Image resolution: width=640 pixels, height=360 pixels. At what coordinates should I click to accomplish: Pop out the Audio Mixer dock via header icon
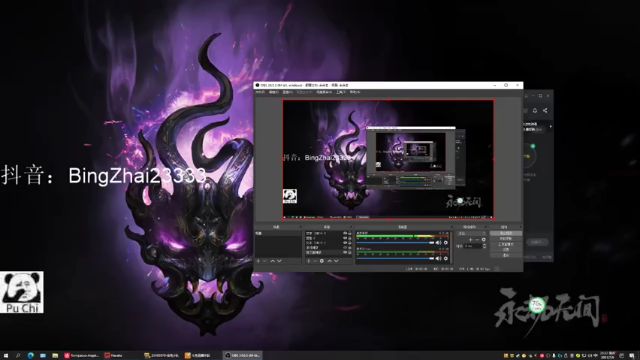pos(452,227)
